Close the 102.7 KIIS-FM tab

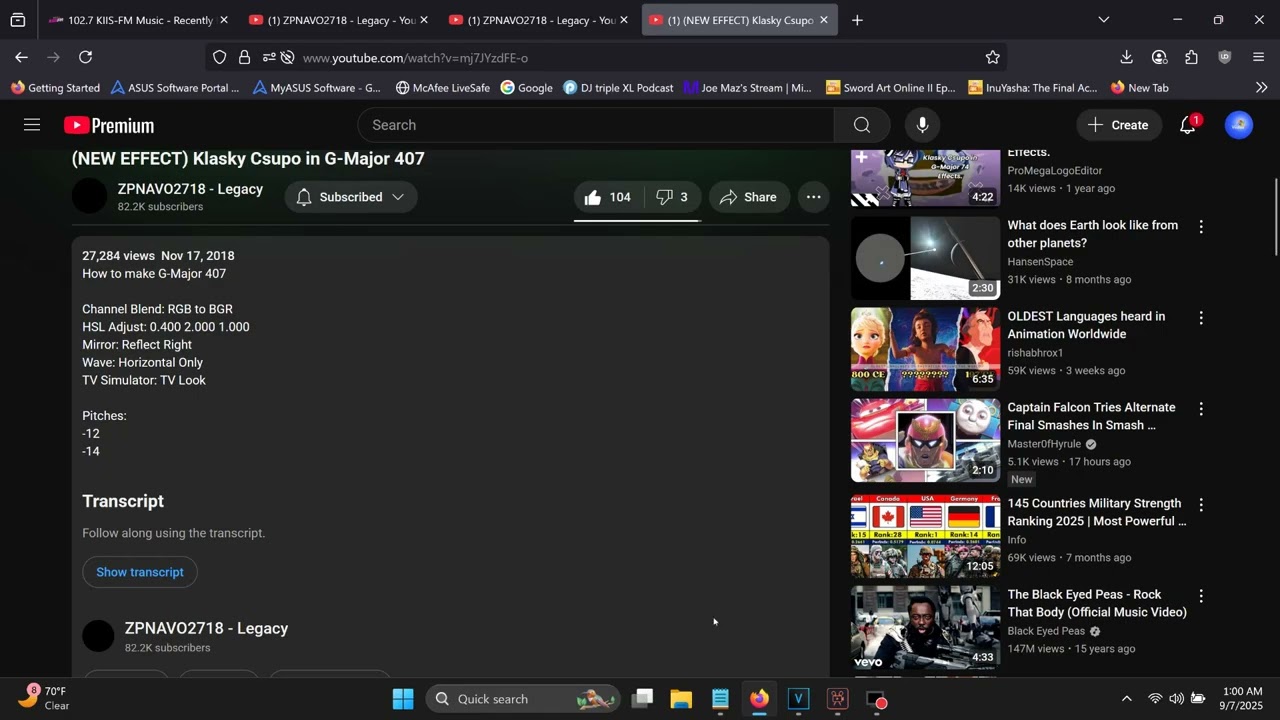coord(224,20)
